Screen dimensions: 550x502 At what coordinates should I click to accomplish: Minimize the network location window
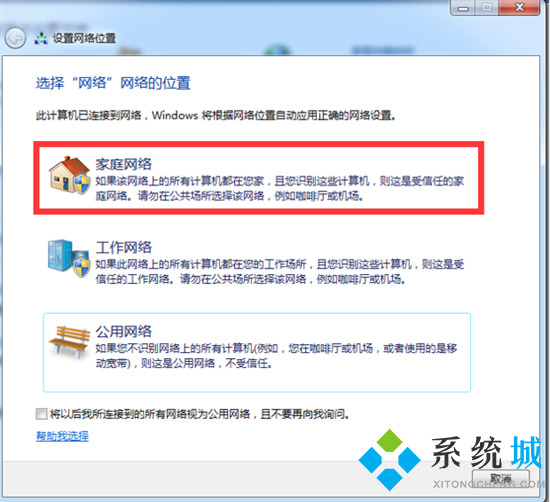[x=463, y=8]
